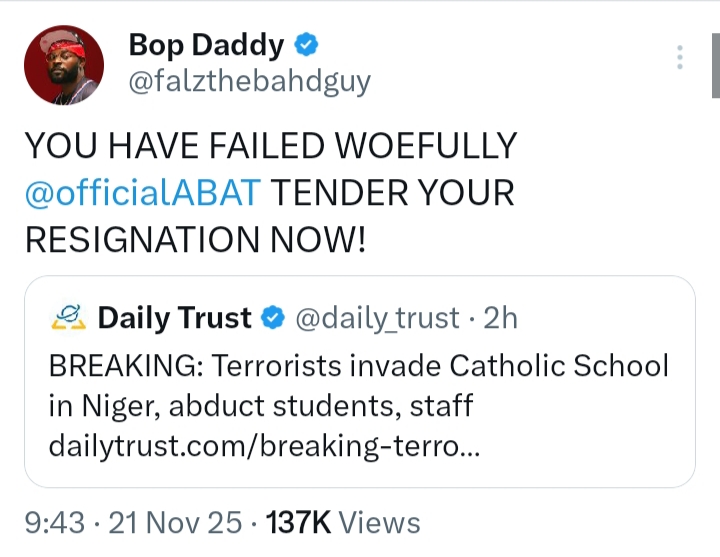The width and height of the screenshot is (720, 557).
Task: Click the Daily Trust verified badge
Action: coord(271,319)
